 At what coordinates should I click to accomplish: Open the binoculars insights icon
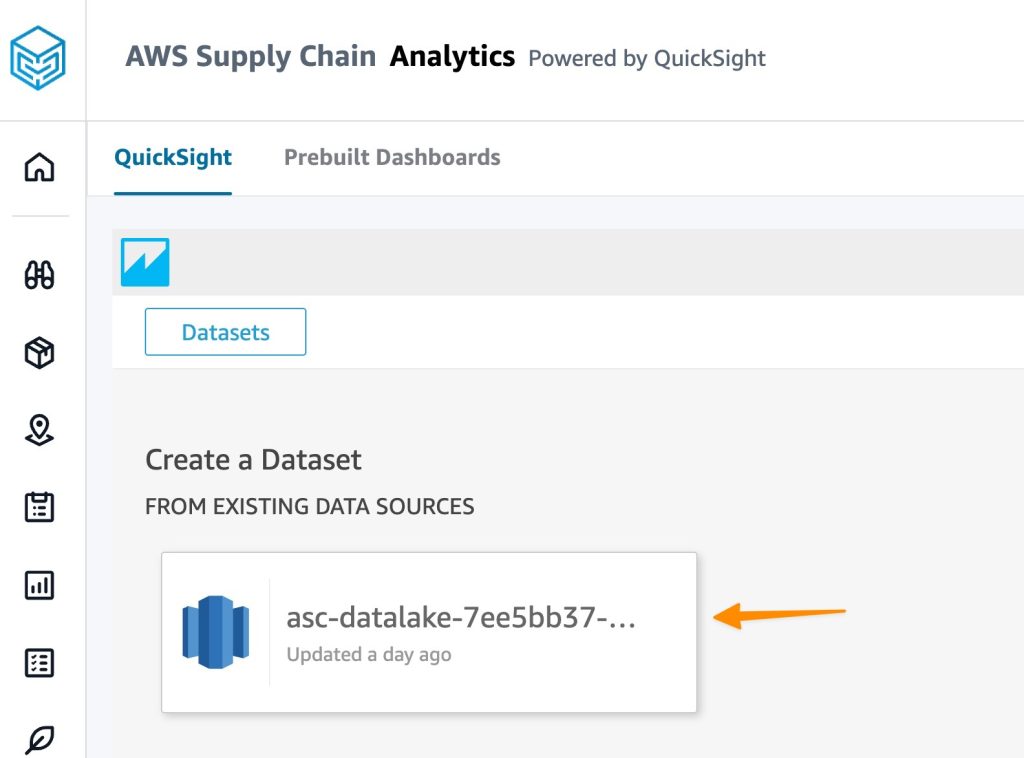click(39, 275)
